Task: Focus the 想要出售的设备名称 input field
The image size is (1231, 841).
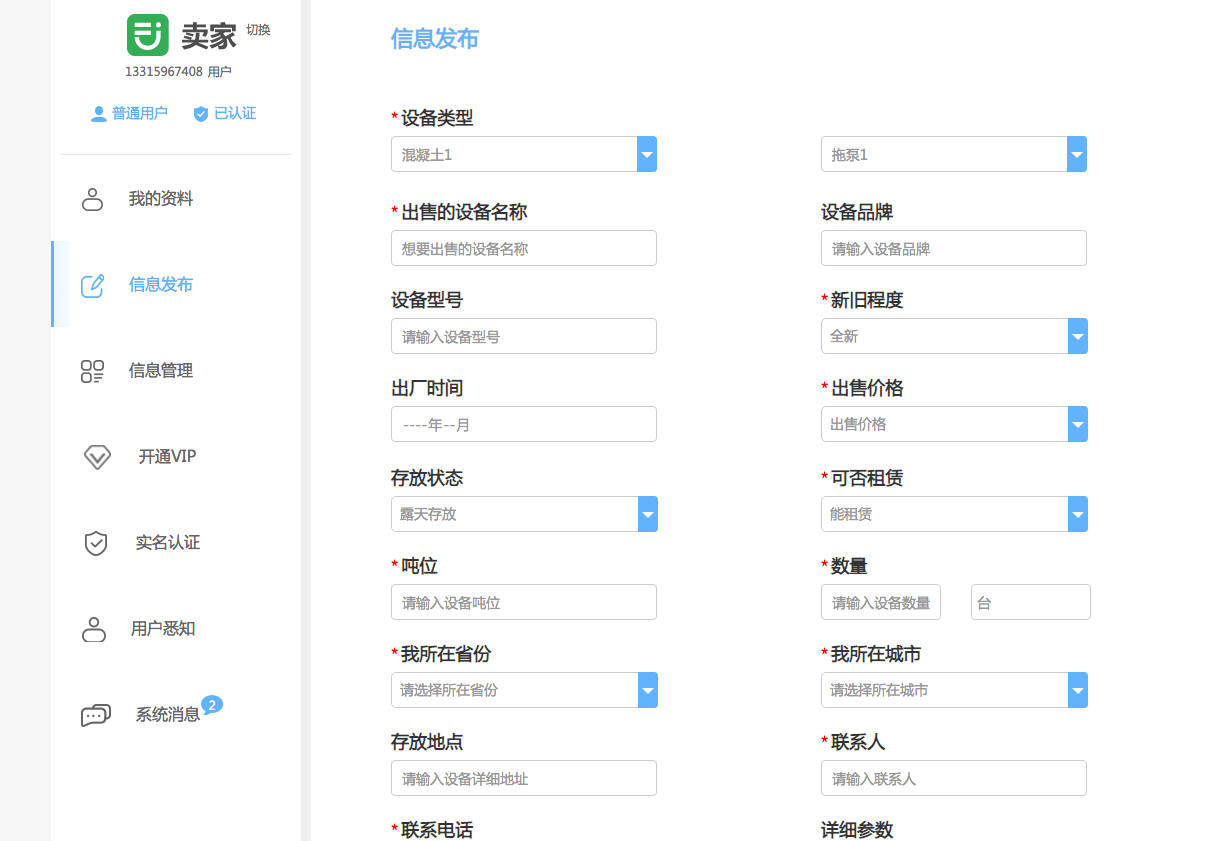Action: point(524,248)
